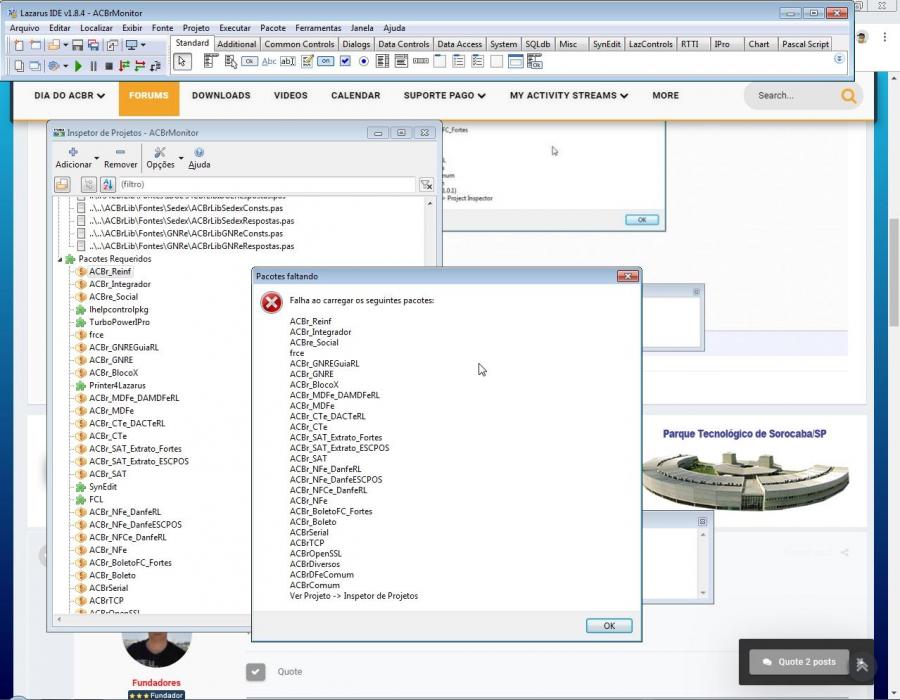This screenshot has width=900, height=700.
Task: Open the FORUMS link on the website
Action: tap(149, 96)
